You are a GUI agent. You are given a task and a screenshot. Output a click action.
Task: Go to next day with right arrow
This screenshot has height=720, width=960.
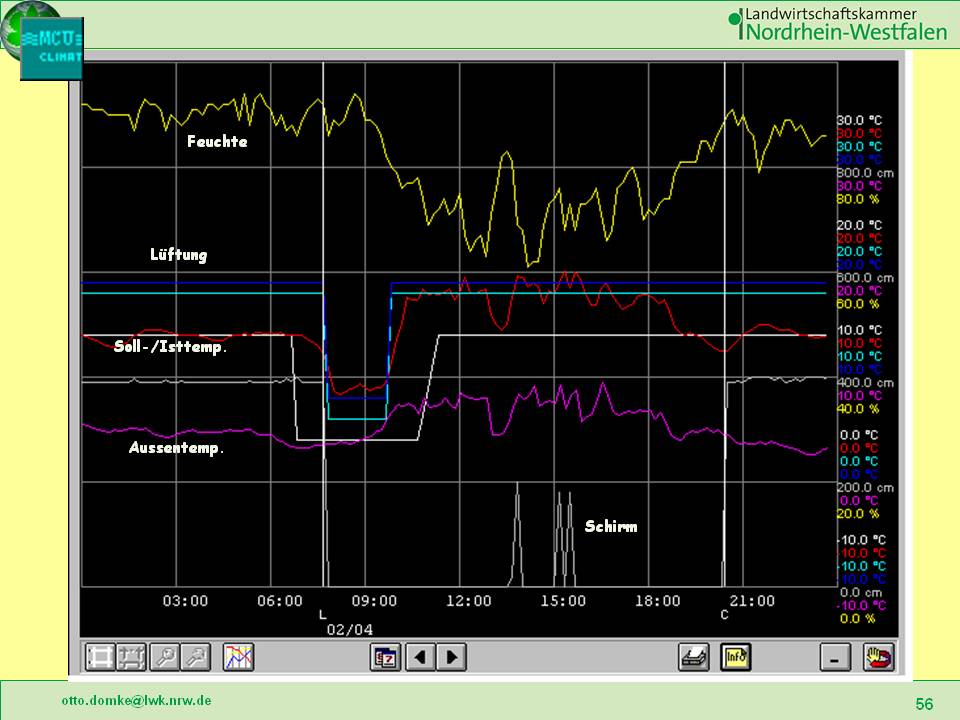point(451,657)
